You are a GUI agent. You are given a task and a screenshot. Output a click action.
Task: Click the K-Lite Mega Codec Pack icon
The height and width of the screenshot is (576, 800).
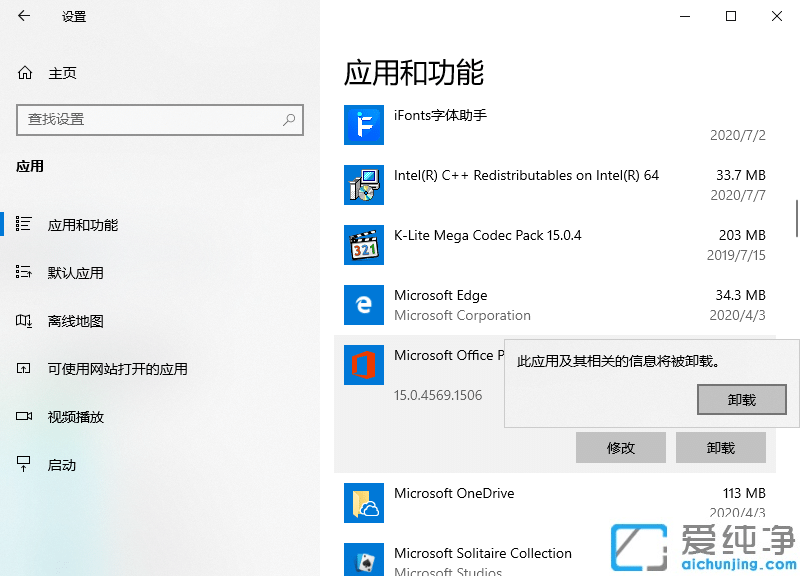click(x=363, y=245)
